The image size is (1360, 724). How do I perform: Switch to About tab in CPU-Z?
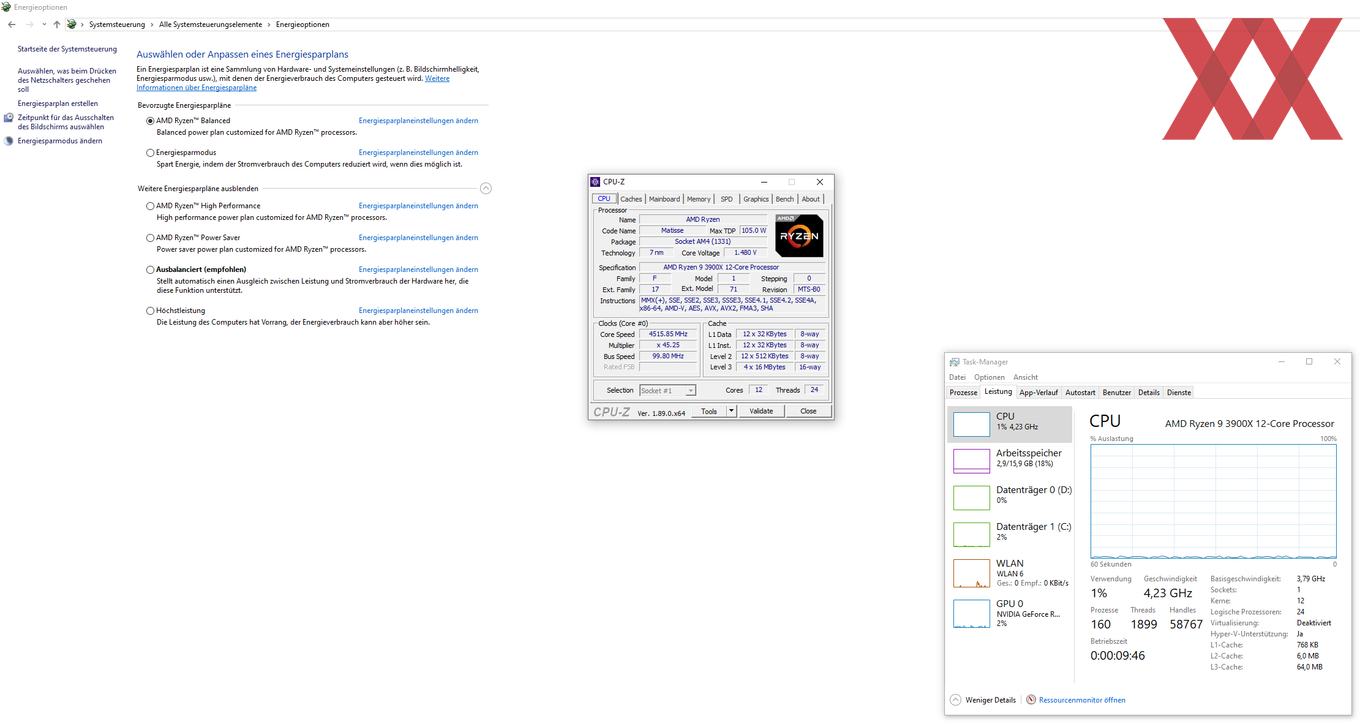(x=811, y=199)
